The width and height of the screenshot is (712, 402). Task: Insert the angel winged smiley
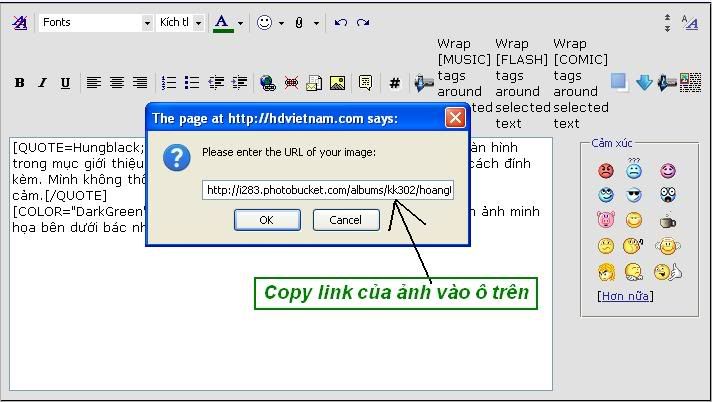tap(668, 246)
